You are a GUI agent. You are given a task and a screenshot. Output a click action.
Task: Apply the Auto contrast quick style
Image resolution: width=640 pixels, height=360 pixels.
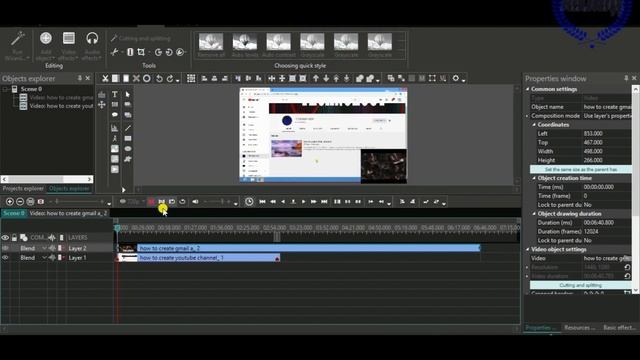click(279, 45)
